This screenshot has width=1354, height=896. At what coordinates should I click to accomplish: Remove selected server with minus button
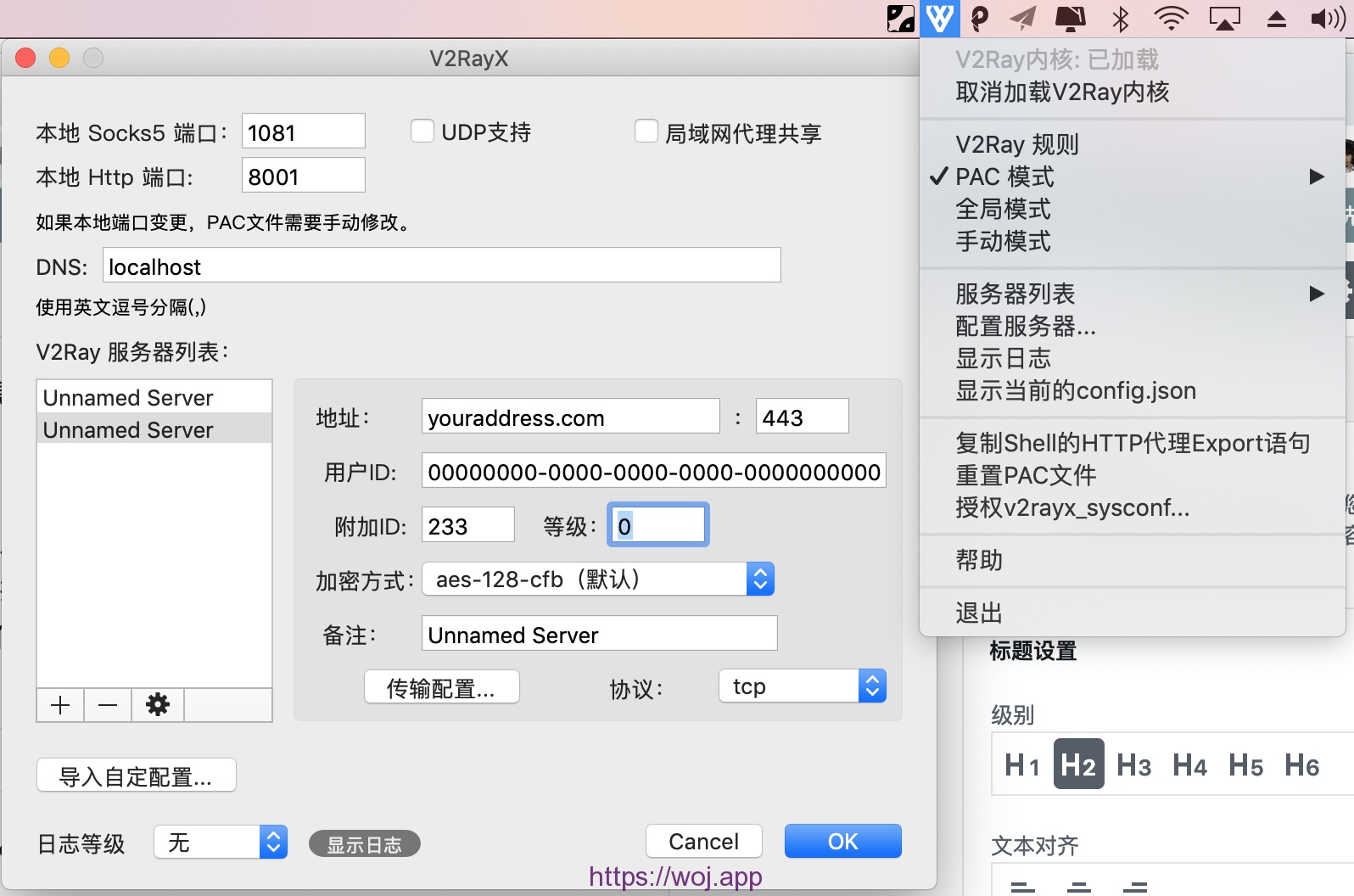[x=108, y=705]
